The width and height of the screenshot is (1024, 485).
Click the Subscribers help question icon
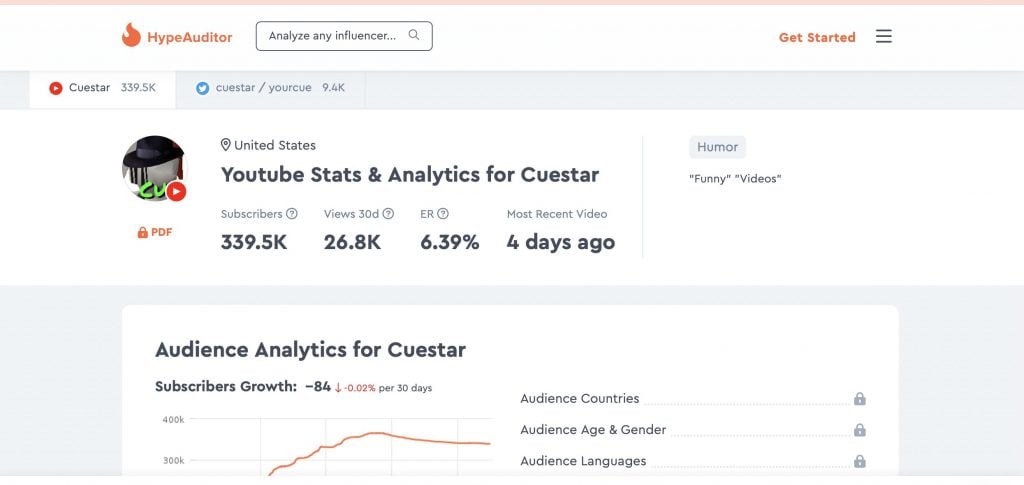[292, 213]
